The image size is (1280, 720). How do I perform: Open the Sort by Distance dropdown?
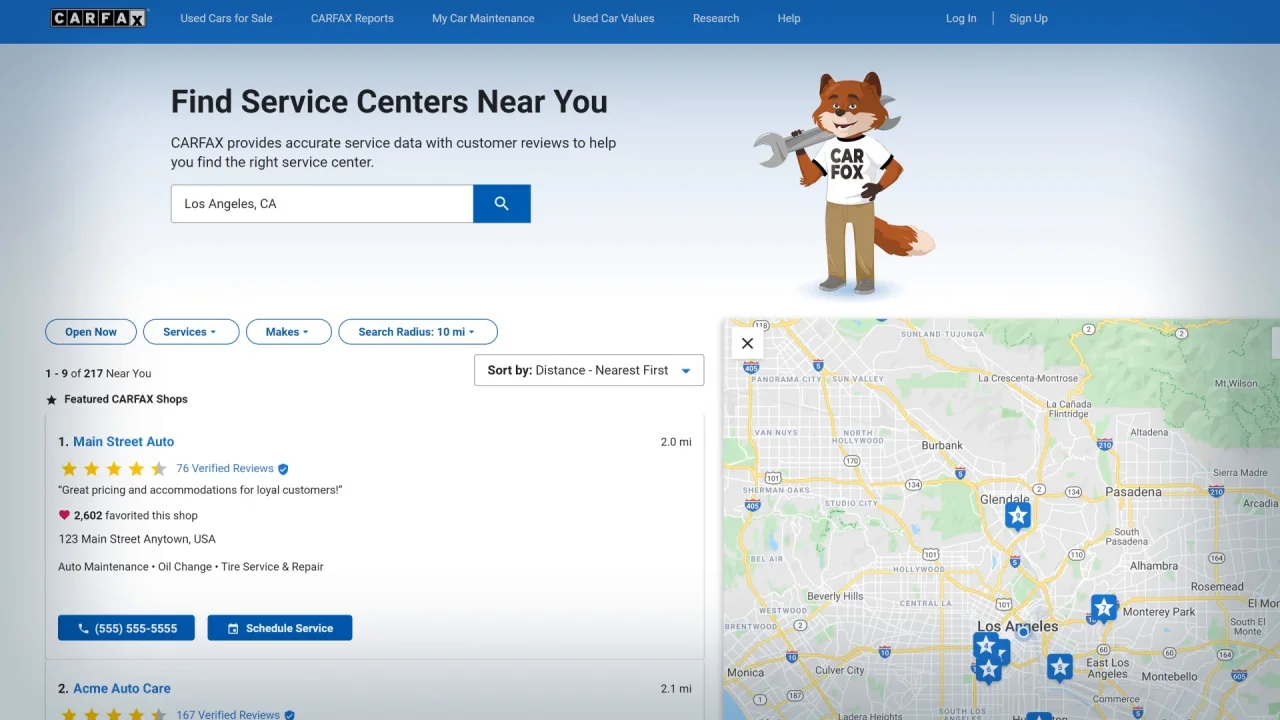tap(589, 370)
